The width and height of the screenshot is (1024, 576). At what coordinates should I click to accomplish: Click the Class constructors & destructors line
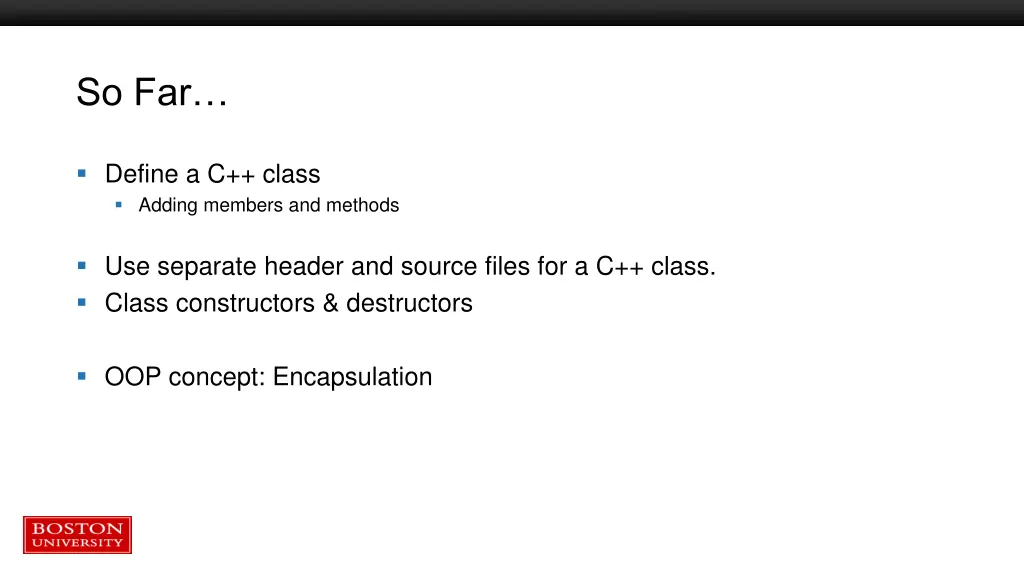(288, 303)
